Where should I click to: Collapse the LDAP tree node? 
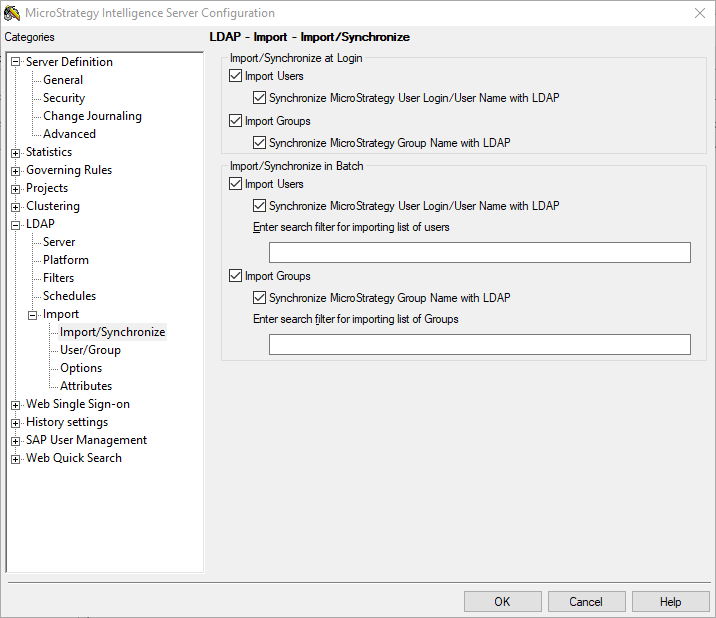click(x=16, y=225)
